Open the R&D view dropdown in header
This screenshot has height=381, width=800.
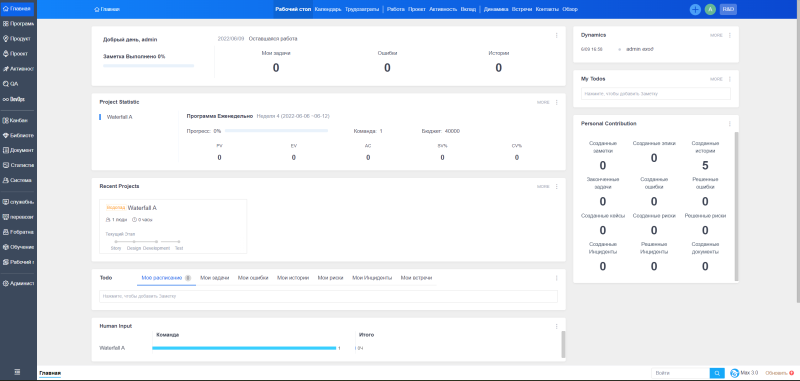coord(728,9)
